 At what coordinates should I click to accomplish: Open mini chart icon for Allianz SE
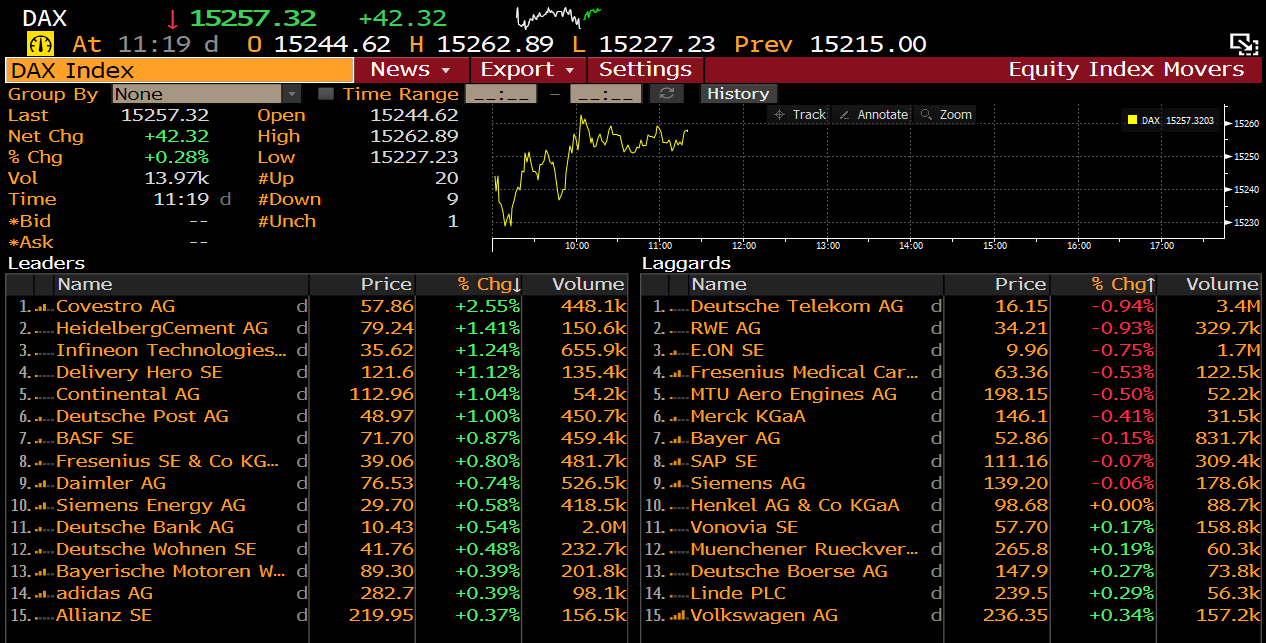coord(44,616)
